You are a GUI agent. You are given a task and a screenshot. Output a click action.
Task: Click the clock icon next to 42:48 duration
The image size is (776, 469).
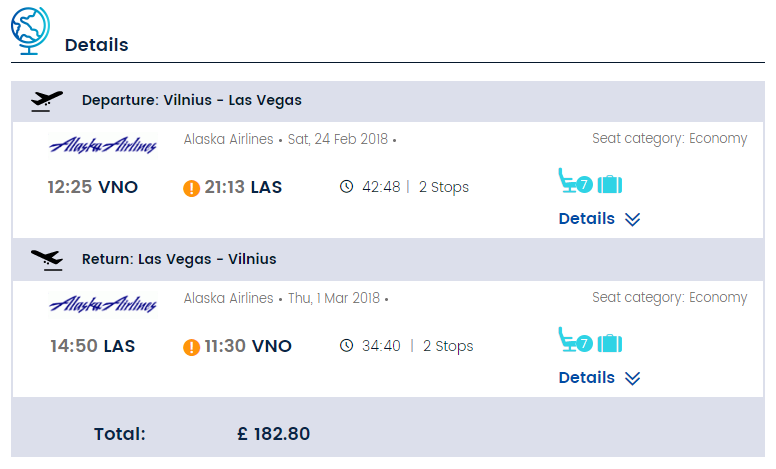(x=346, y=187)
